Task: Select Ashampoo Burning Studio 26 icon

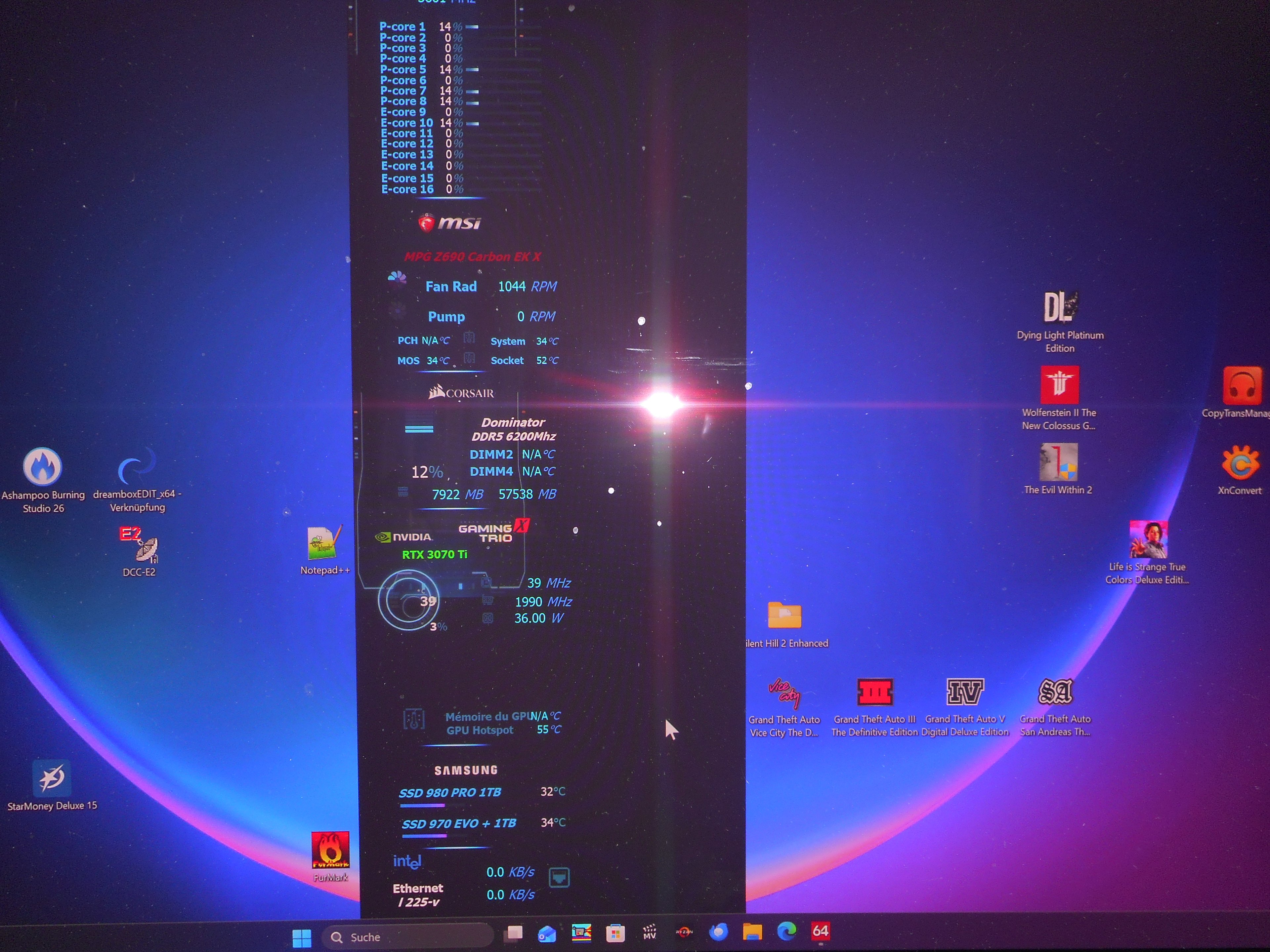Action: (42, 466)
